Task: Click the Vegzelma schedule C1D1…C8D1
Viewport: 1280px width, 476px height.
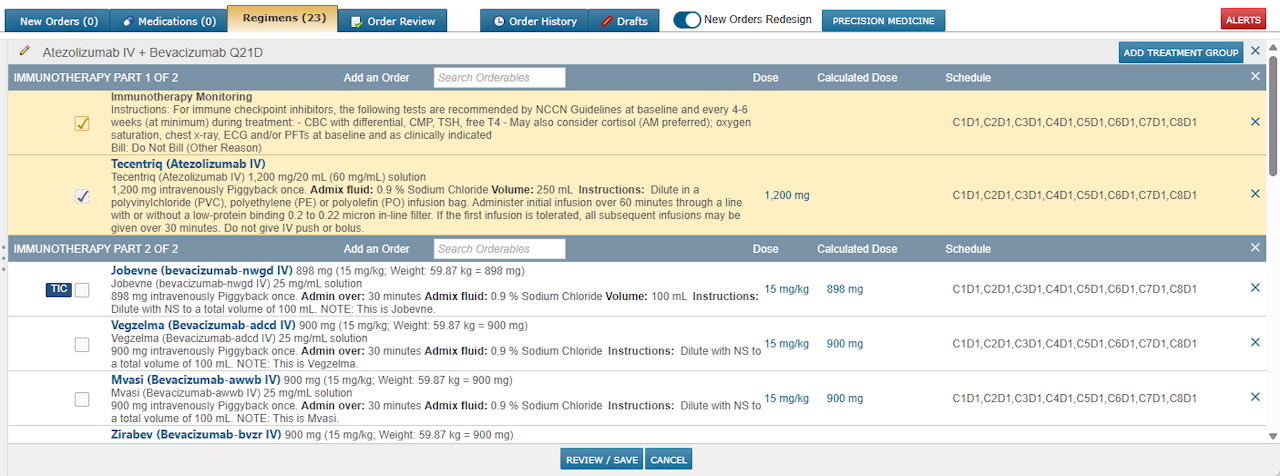Action: [1074, 344]
